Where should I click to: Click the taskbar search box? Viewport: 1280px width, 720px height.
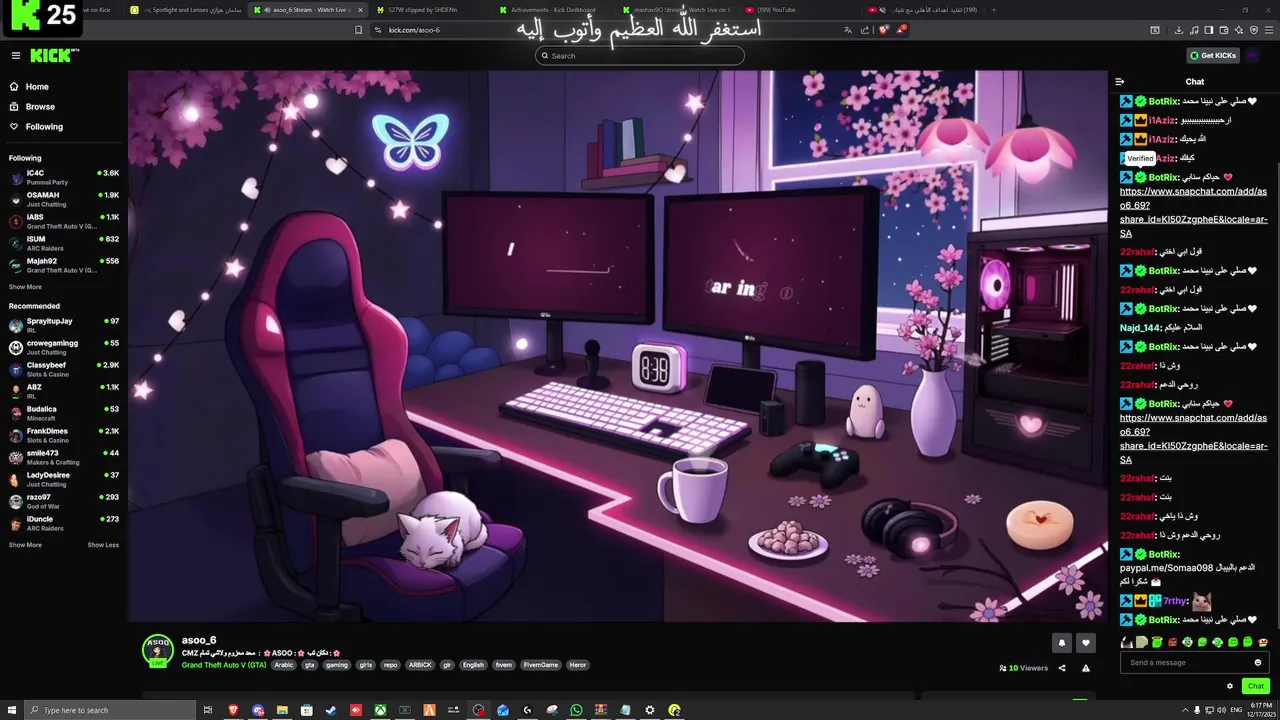(110, 710)
